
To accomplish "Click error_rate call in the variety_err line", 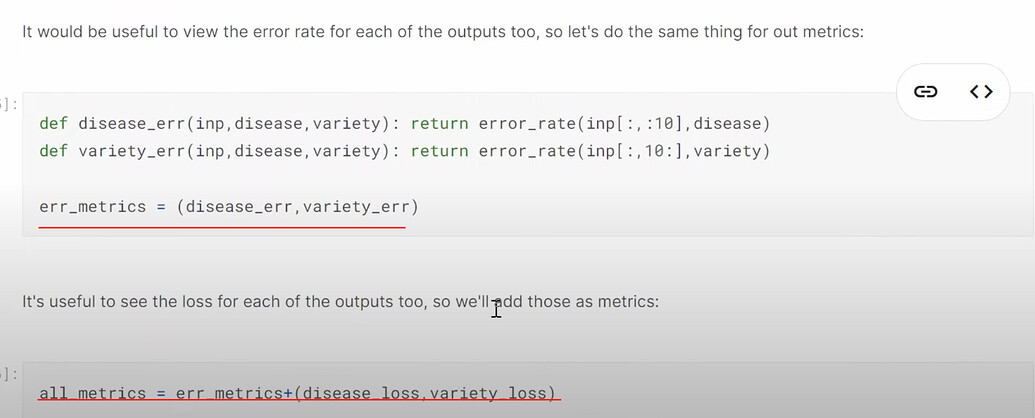I will click(x=524, y=151).
